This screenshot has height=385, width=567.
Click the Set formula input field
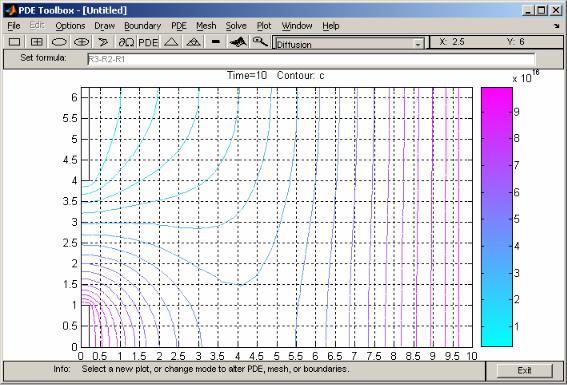(311, 59)
